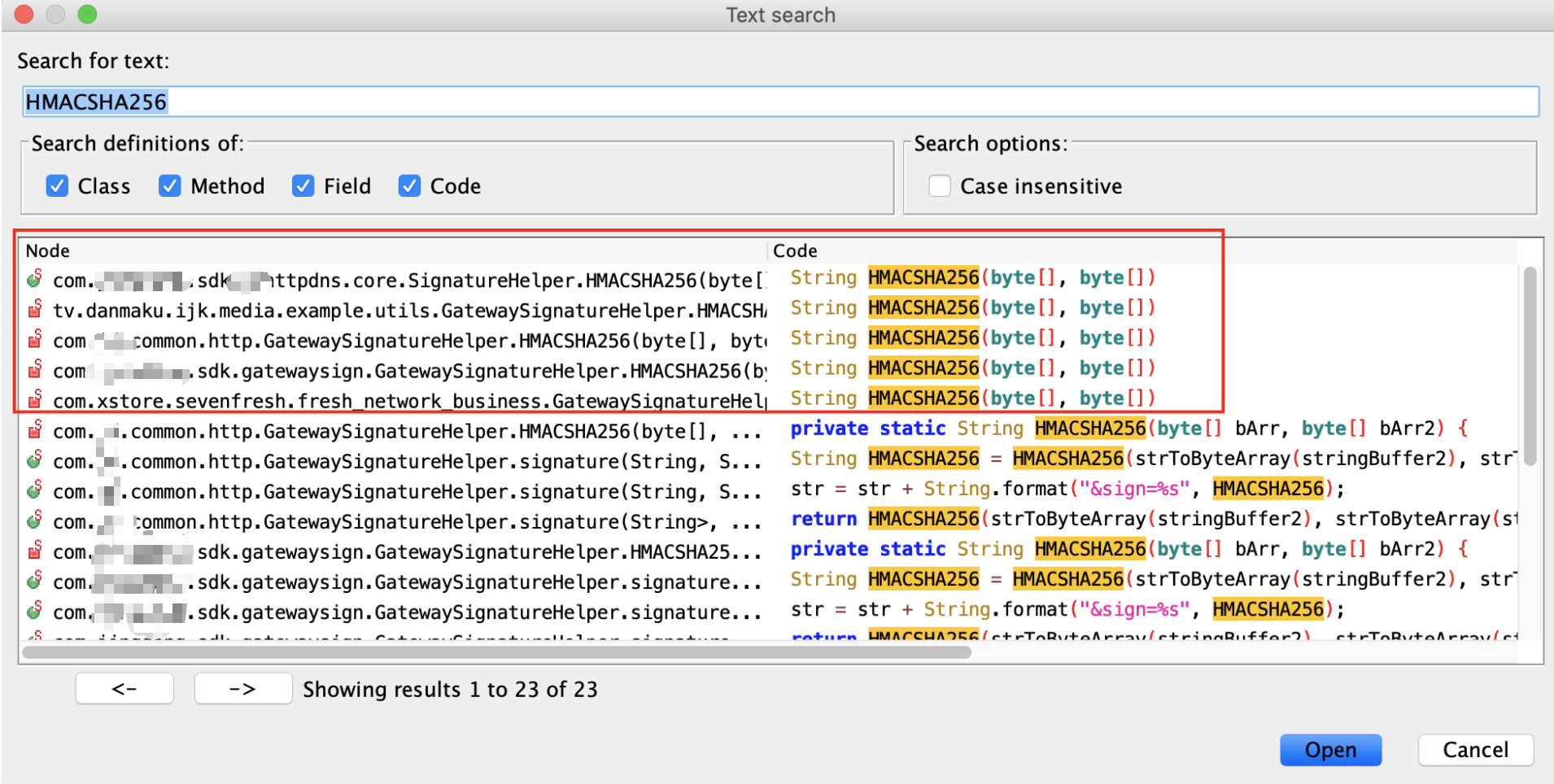Select com.xstore.sevenfresh.fresh_network_business row
The width and height of the screenshot is (1554, 784).
coord(769,400)
